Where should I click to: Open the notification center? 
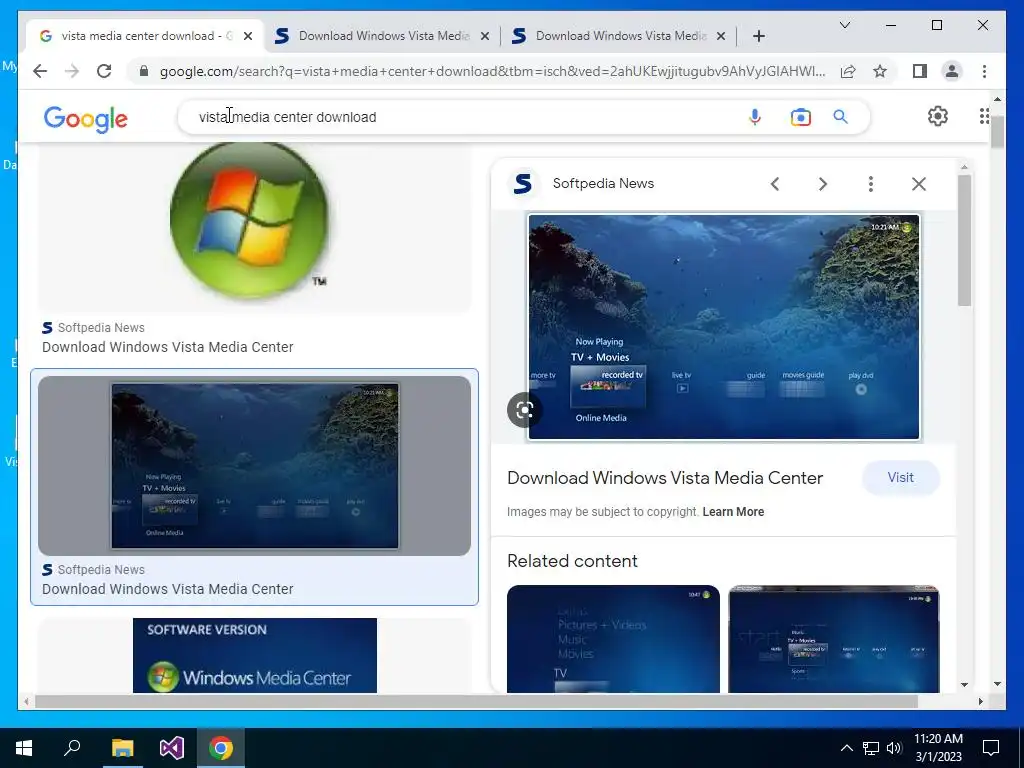991,748
